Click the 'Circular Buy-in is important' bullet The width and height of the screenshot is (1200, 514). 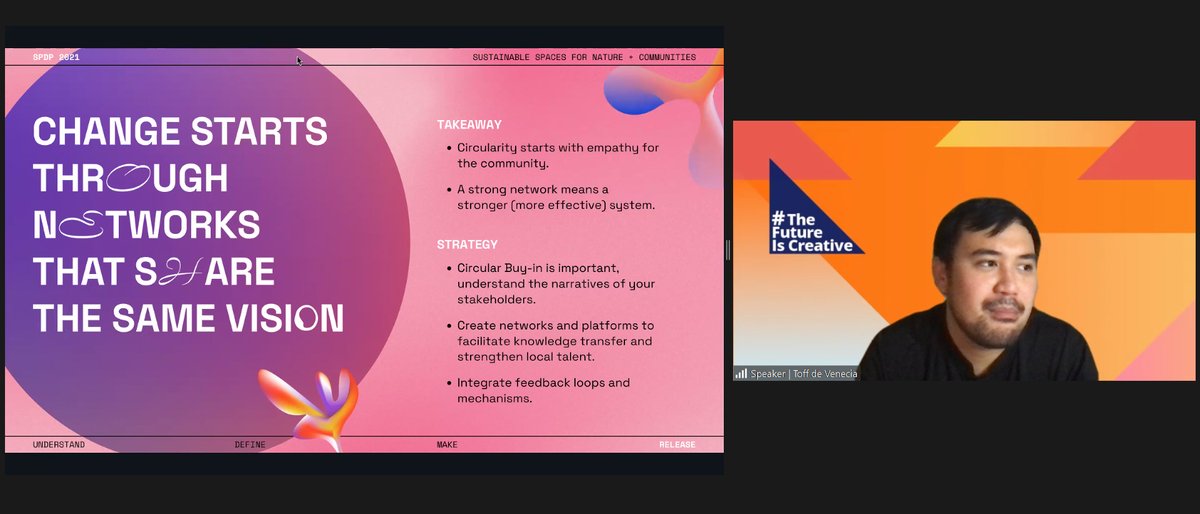549,283
